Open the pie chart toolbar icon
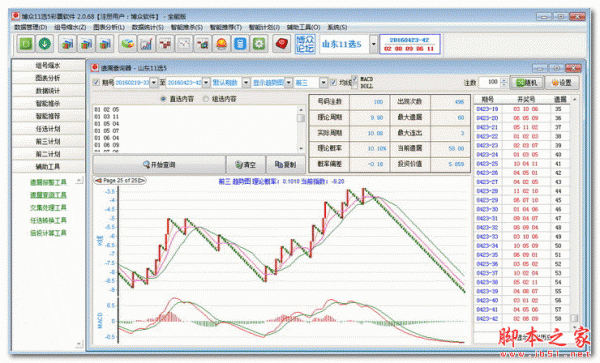The width and height of the screenshot is (600, 363). pyautogui.click(x=128, y=44)
